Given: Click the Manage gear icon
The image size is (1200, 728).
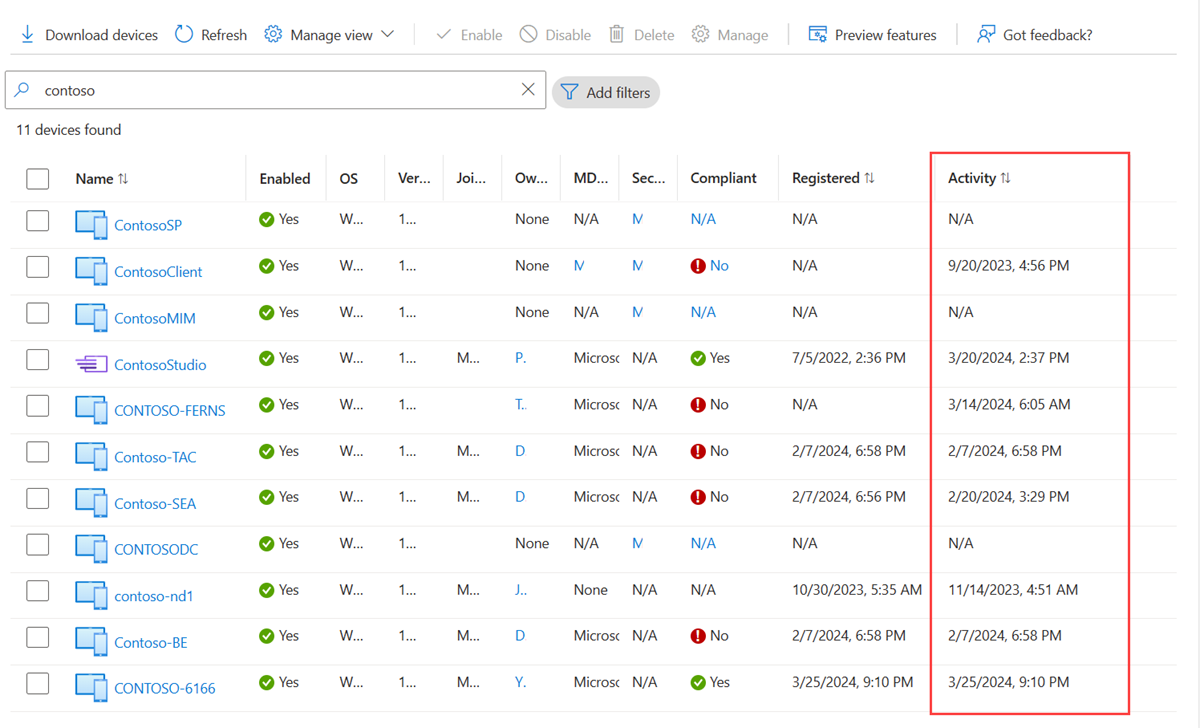Looking at the screenshot, I should [701, 33].
